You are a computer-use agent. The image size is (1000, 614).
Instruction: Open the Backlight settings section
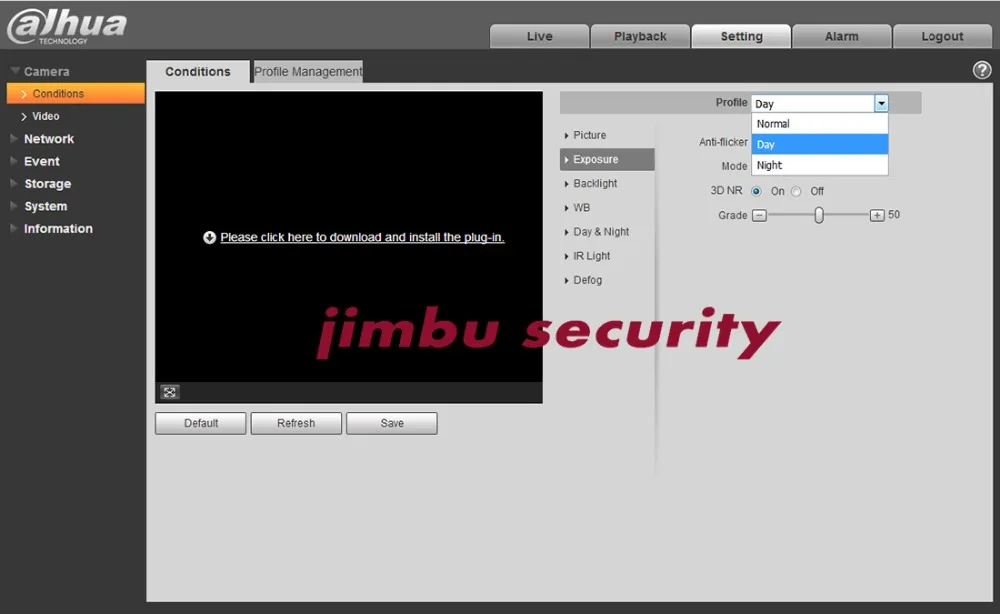[607, 184]
